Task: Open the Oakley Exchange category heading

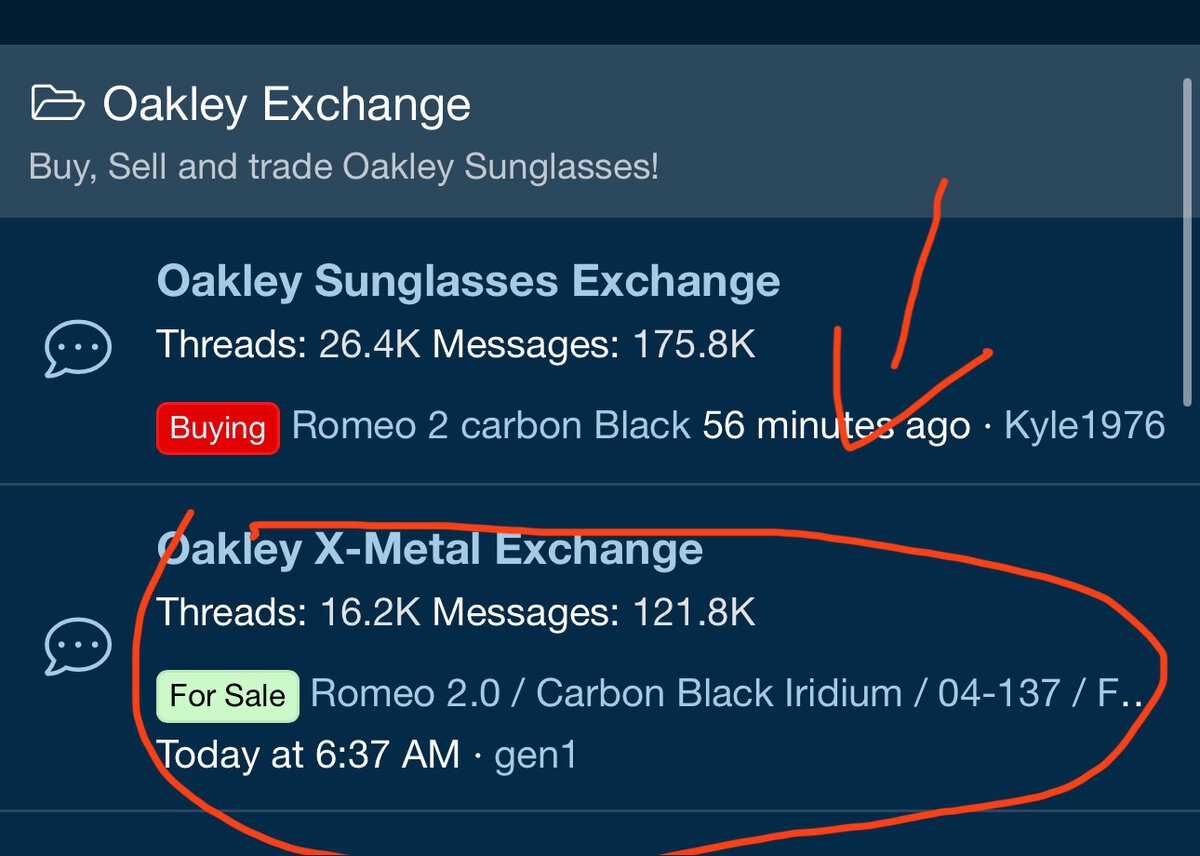Action: point(286,104)
